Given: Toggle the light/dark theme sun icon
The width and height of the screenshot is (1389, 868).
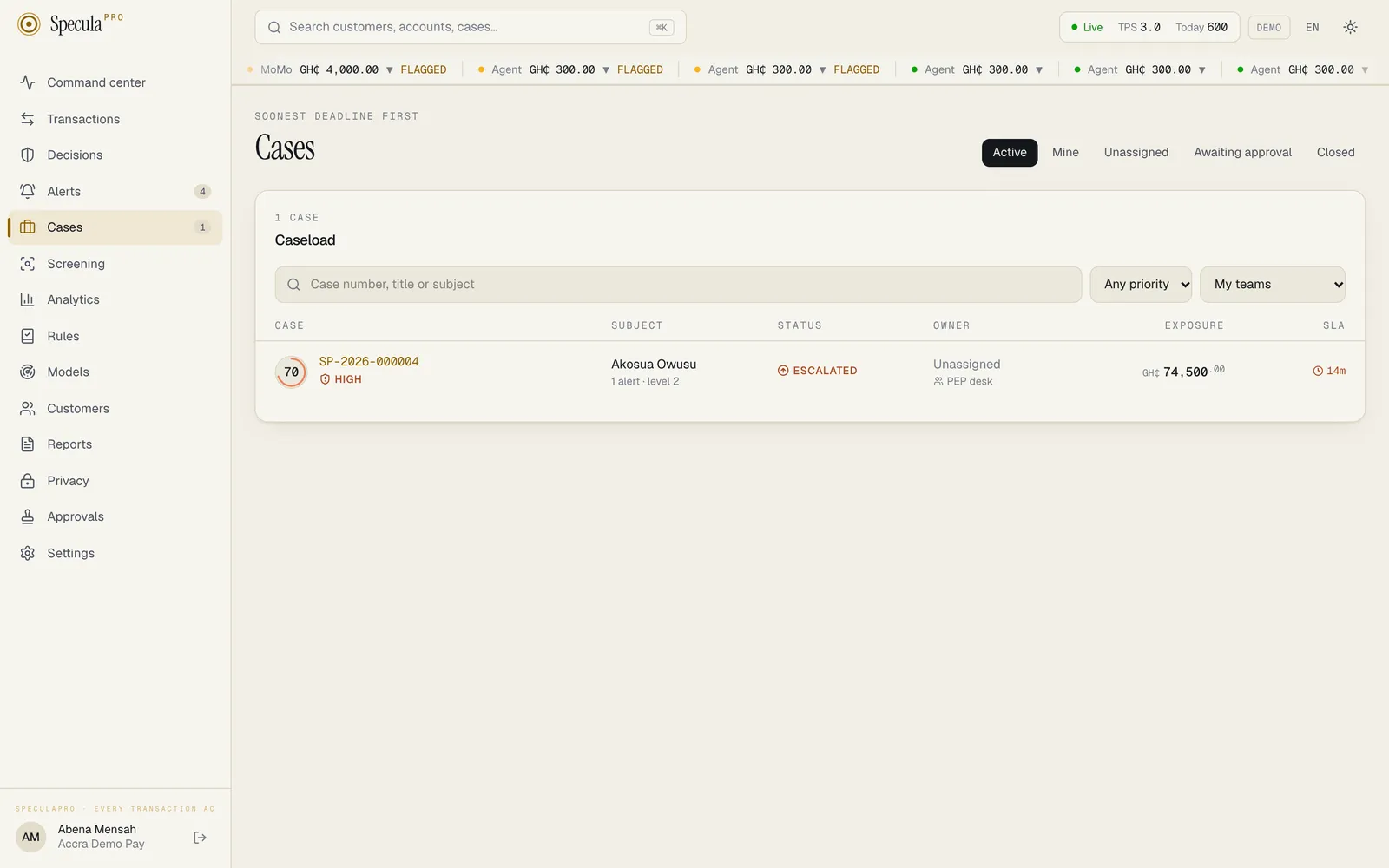Looking at the screenshot, I should [x=1350, y=27].
